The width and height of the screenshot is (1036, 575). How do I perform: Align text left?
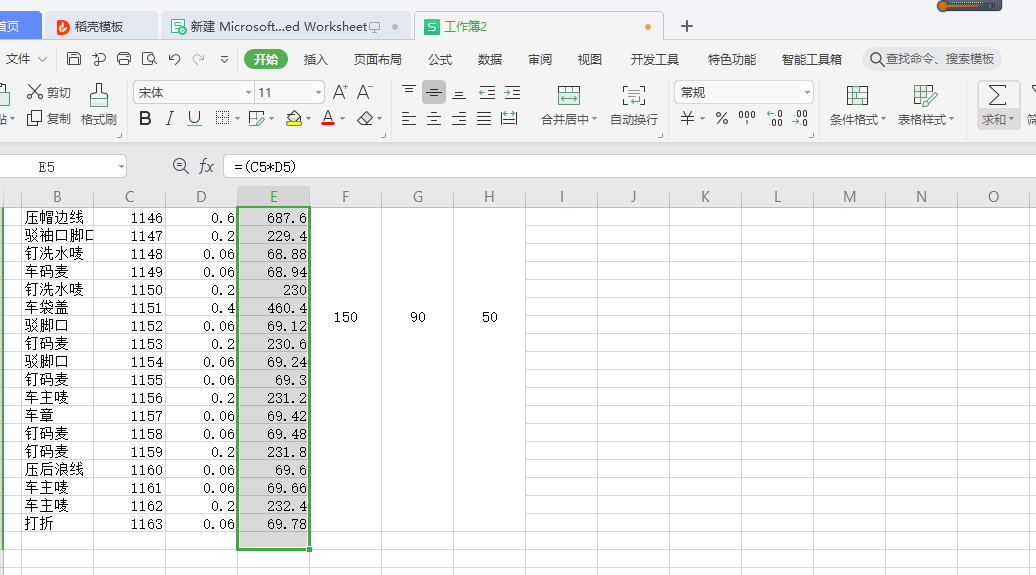pyautogui.click(x=409, y=118)
